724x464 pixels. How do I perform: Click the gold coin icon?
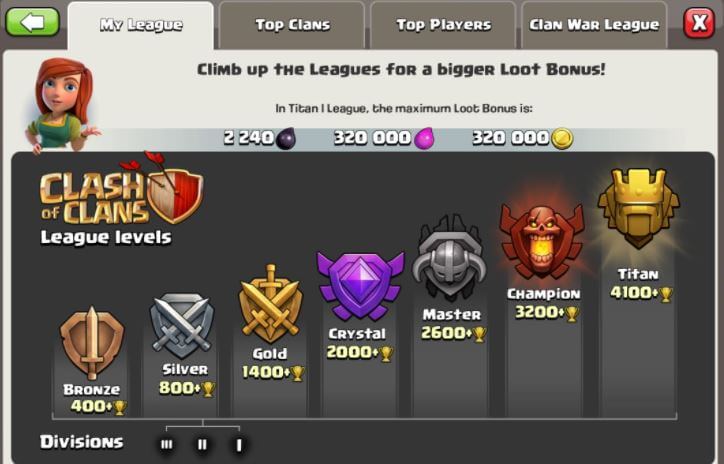tap(562, 139)
